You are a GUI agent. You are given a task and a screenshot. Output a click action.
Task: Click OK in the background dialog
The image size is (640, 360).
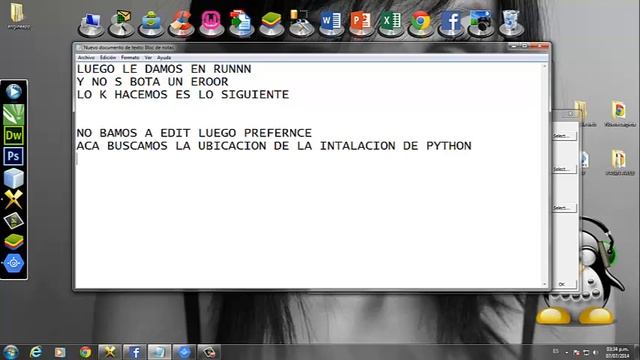pos(564,284)
